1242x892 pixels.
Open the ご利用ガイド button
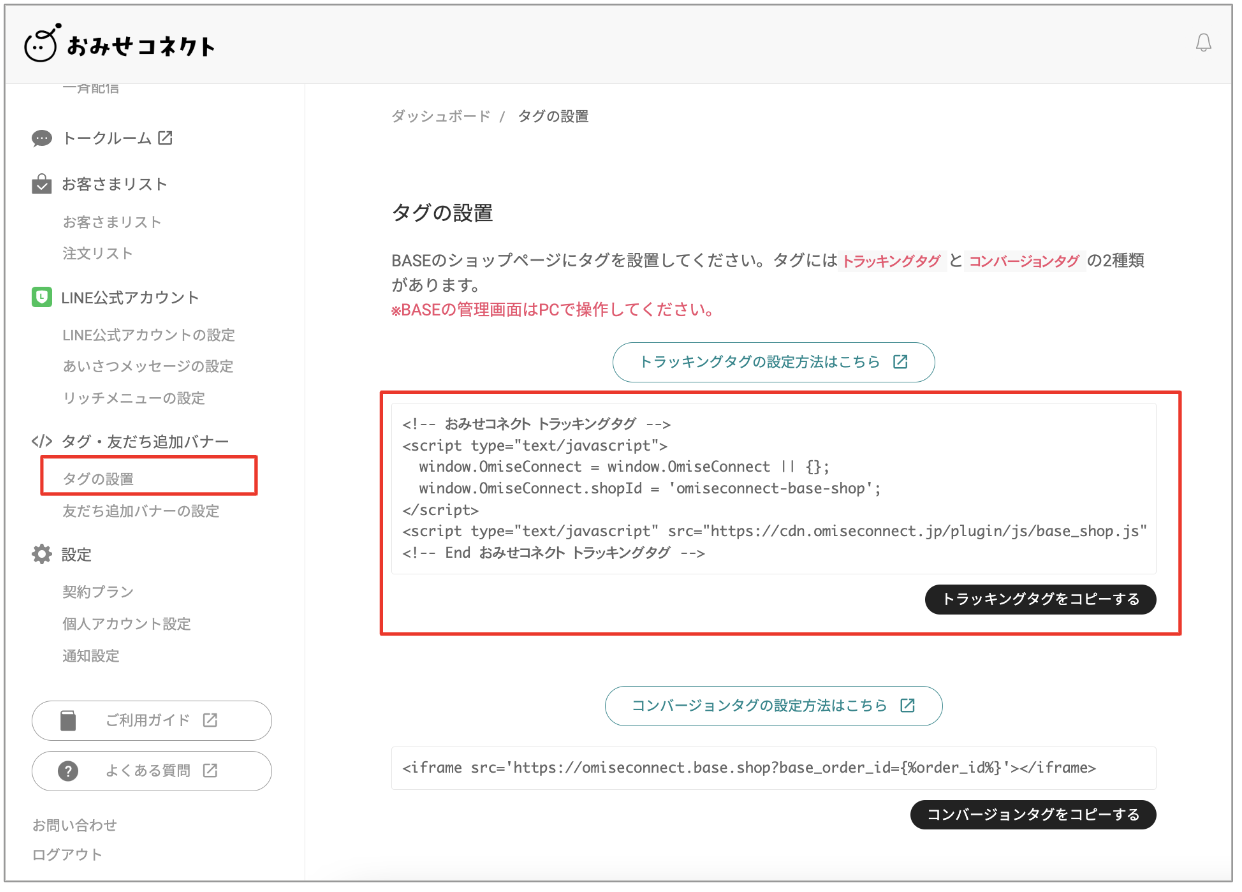click(152, 720)
